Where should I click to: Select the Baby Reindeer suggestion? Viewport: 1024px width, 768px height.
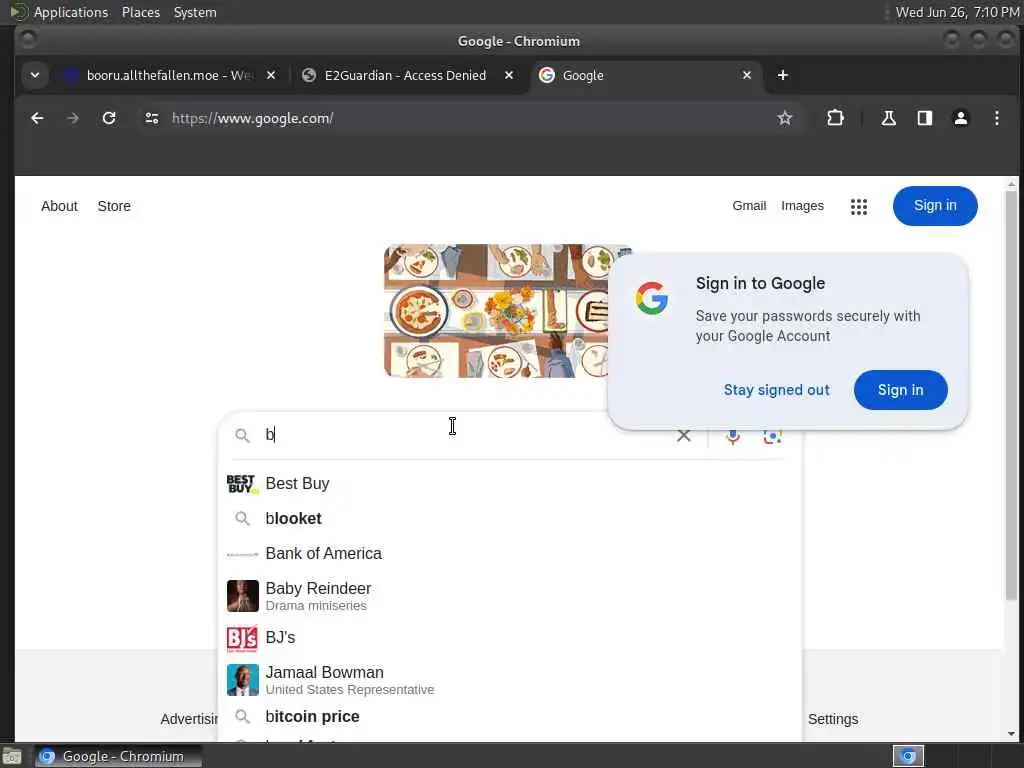[509, 596]
